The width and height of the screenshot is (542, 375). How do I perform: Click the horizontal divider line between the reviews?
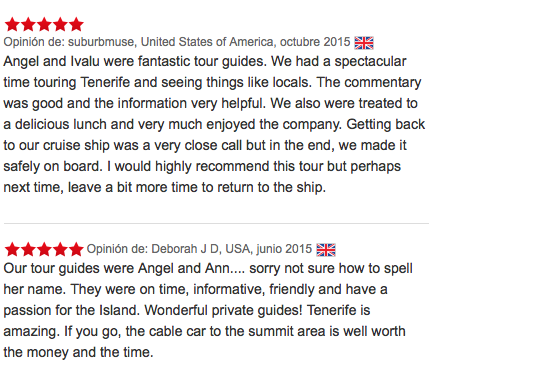click(x=216, y=224)
